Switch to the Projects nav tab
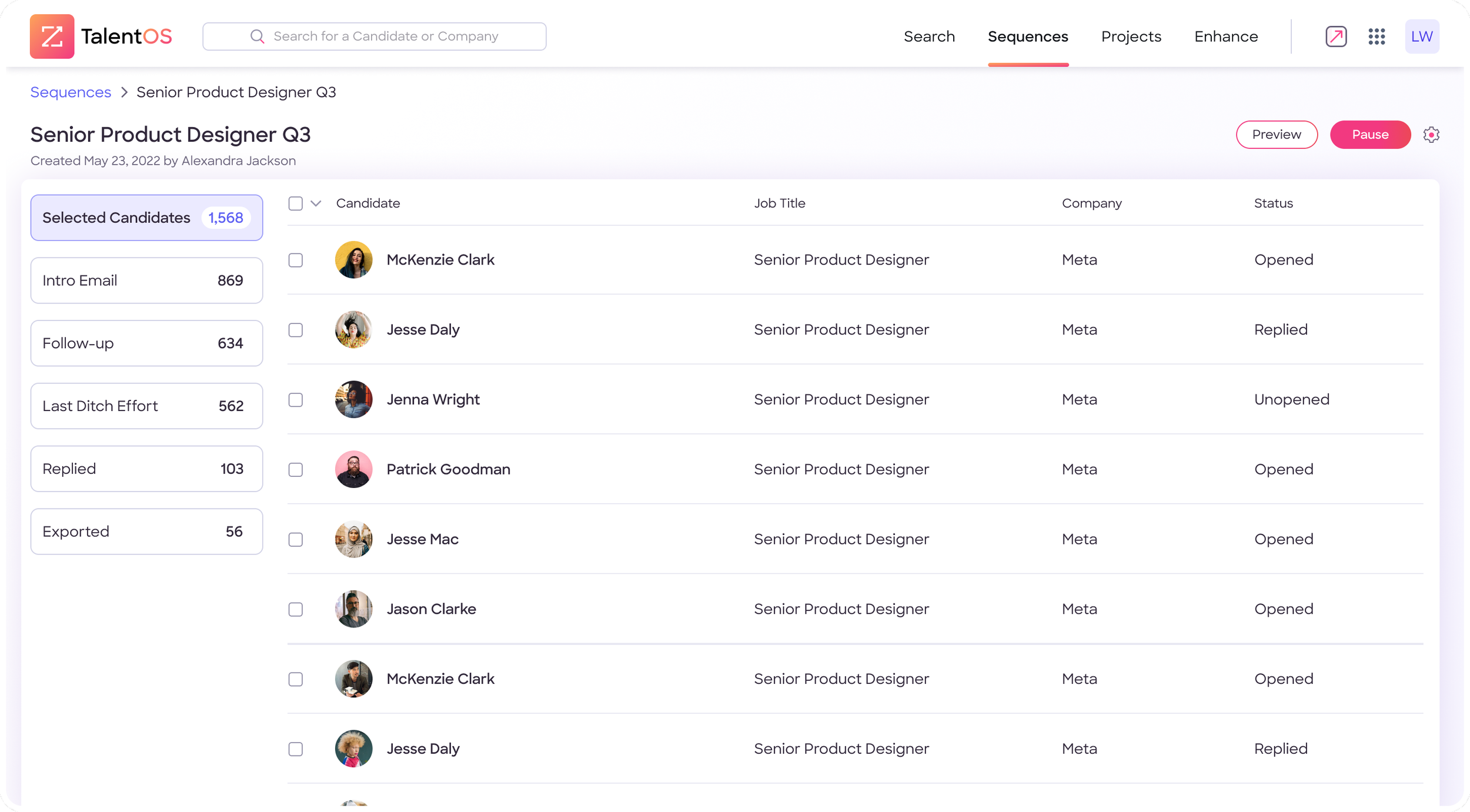 point(1131,36)
